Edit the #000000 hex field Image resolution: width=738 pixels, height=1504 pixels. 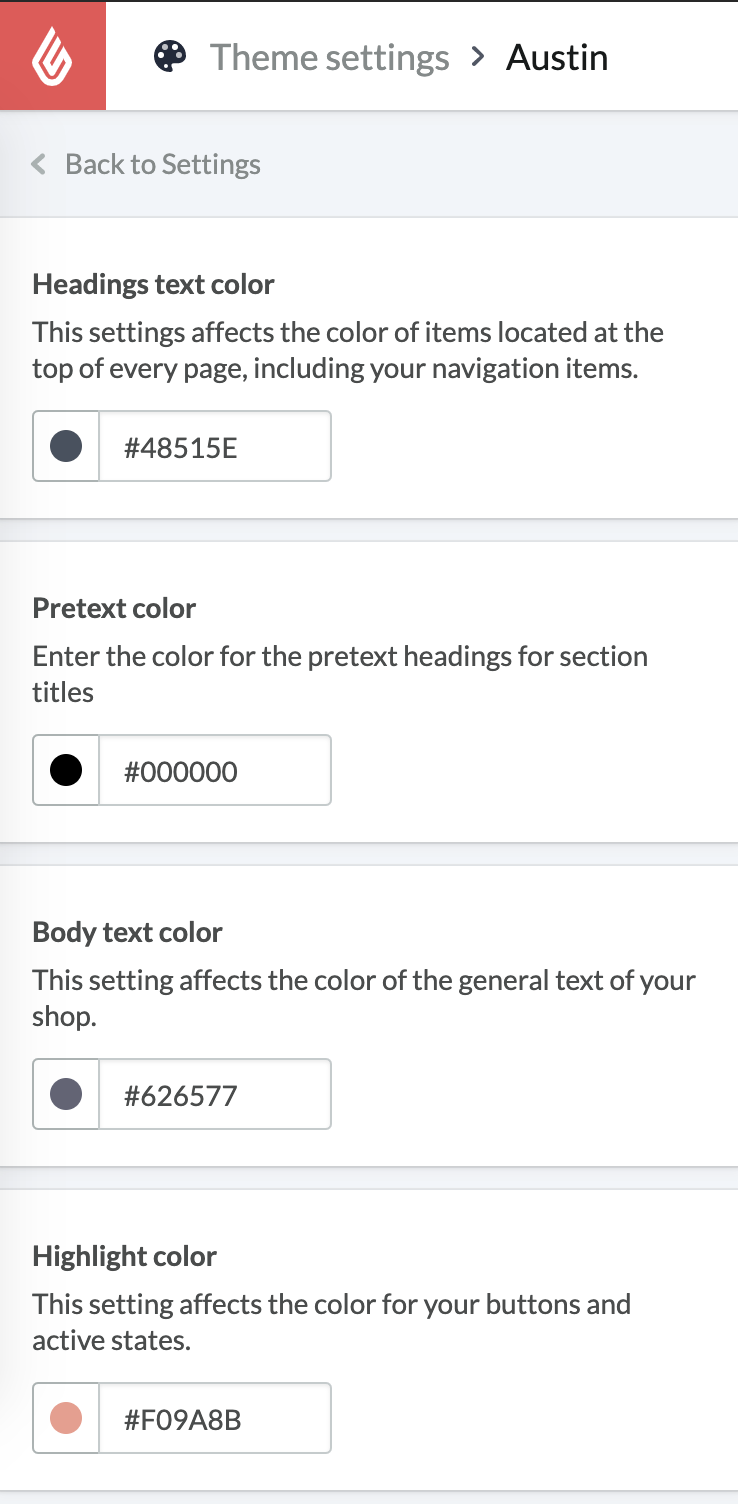[x=214, y=770]
